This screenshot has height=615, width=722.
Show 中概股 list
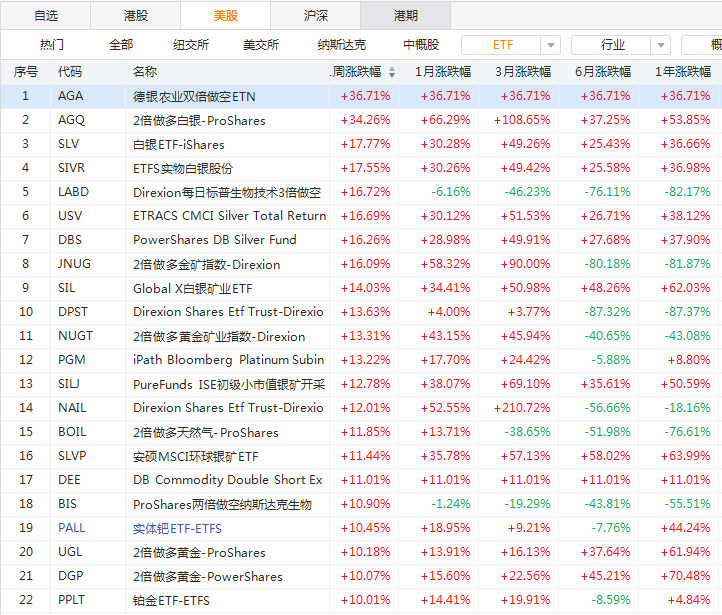(421, 45)
